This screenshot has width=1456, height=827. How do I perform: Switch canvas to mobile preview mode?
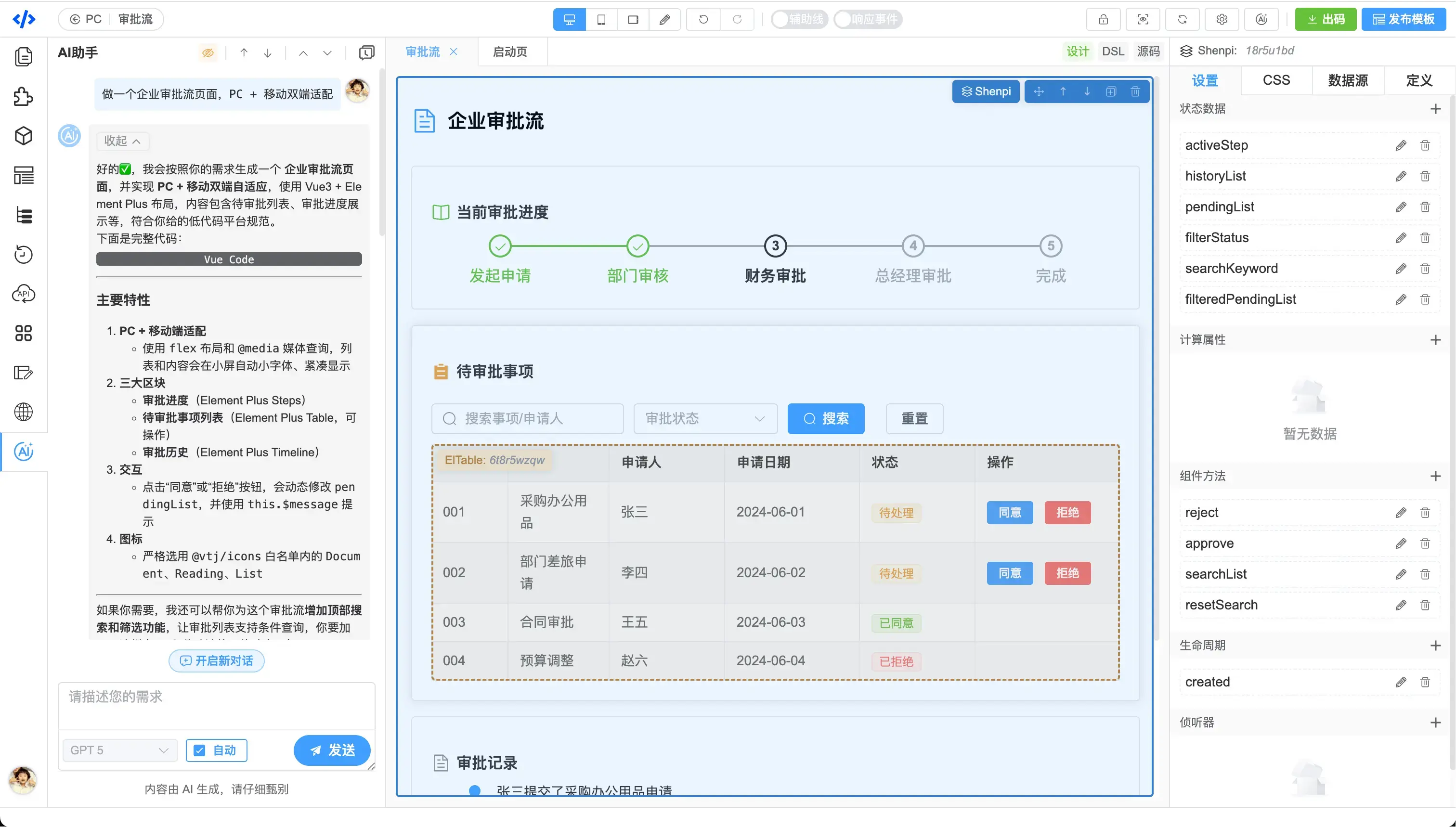pos(601,19)
